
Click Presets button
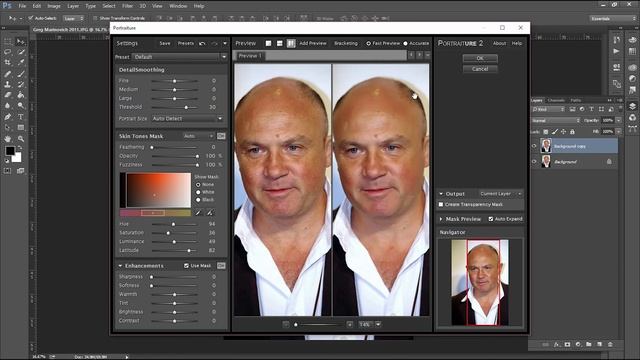point(186,43)
